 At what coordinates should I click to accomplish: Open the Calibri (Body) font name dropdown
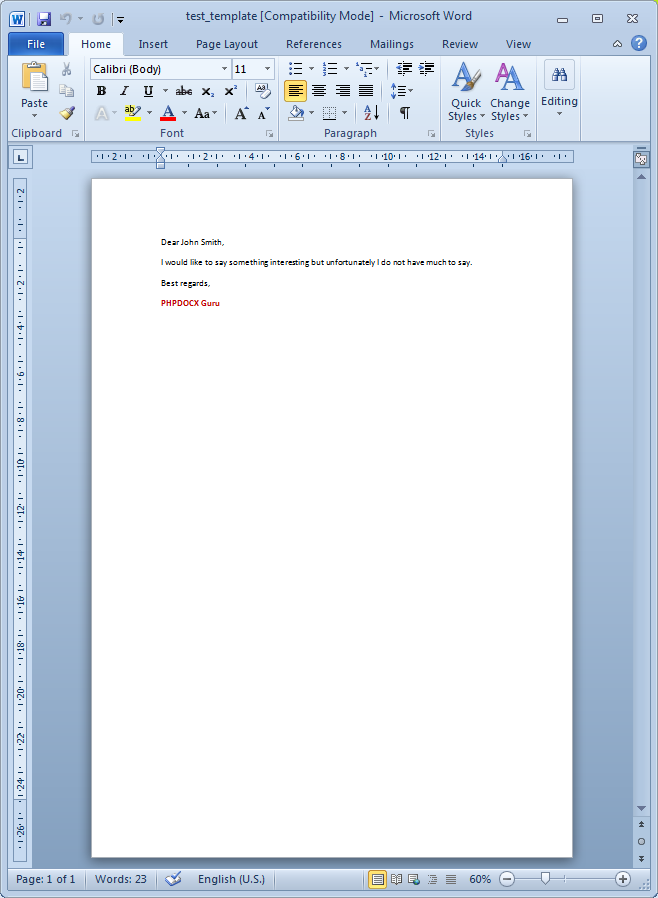coord(224,69)
